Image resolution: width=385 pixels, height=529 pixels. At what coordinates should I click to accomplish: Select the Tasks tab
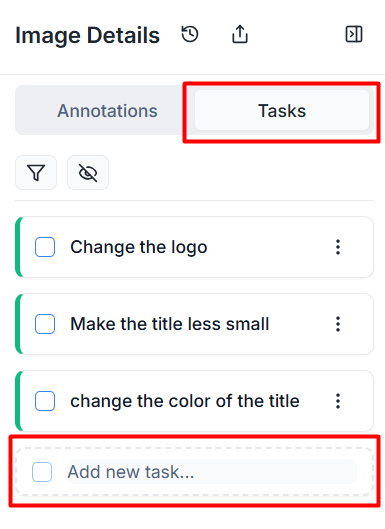click(x=282, y=111)
